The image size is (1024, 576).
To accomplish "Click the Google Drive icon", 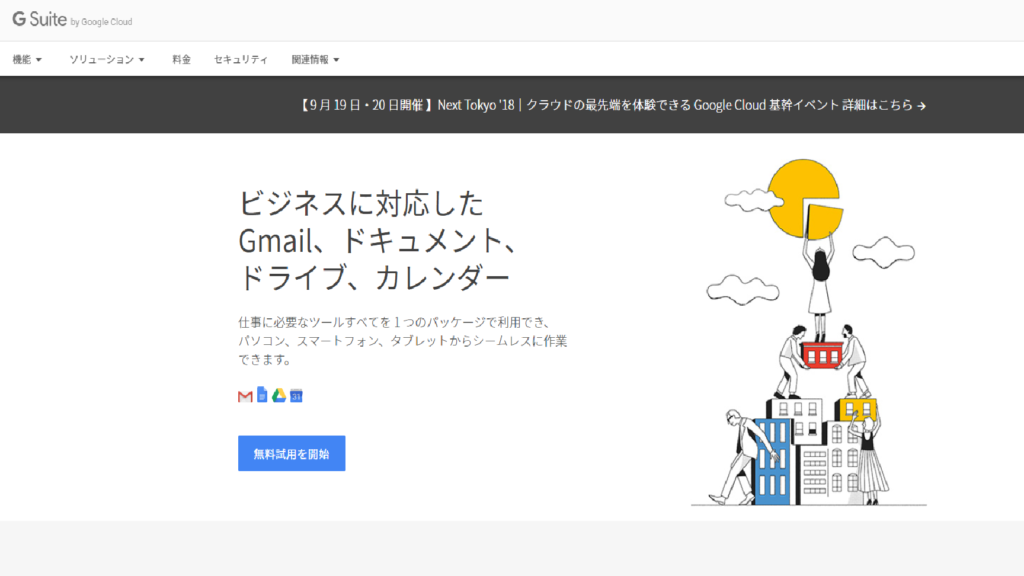I will [279, 395].
